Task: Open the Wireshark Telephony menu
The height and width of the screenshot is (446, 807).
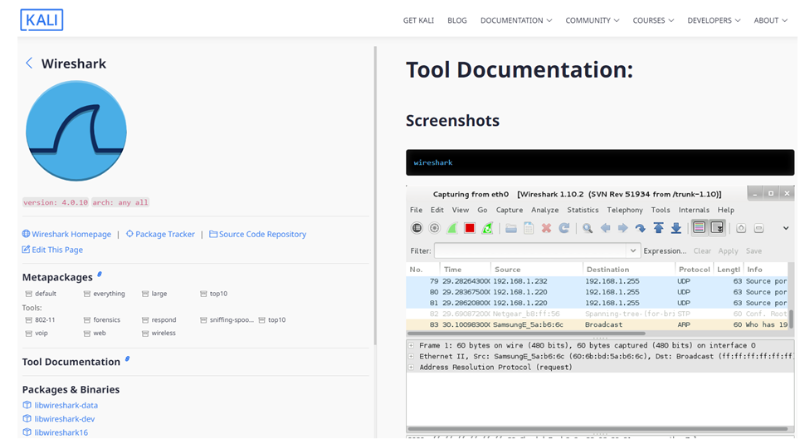Action: click(x=625, y=210)
